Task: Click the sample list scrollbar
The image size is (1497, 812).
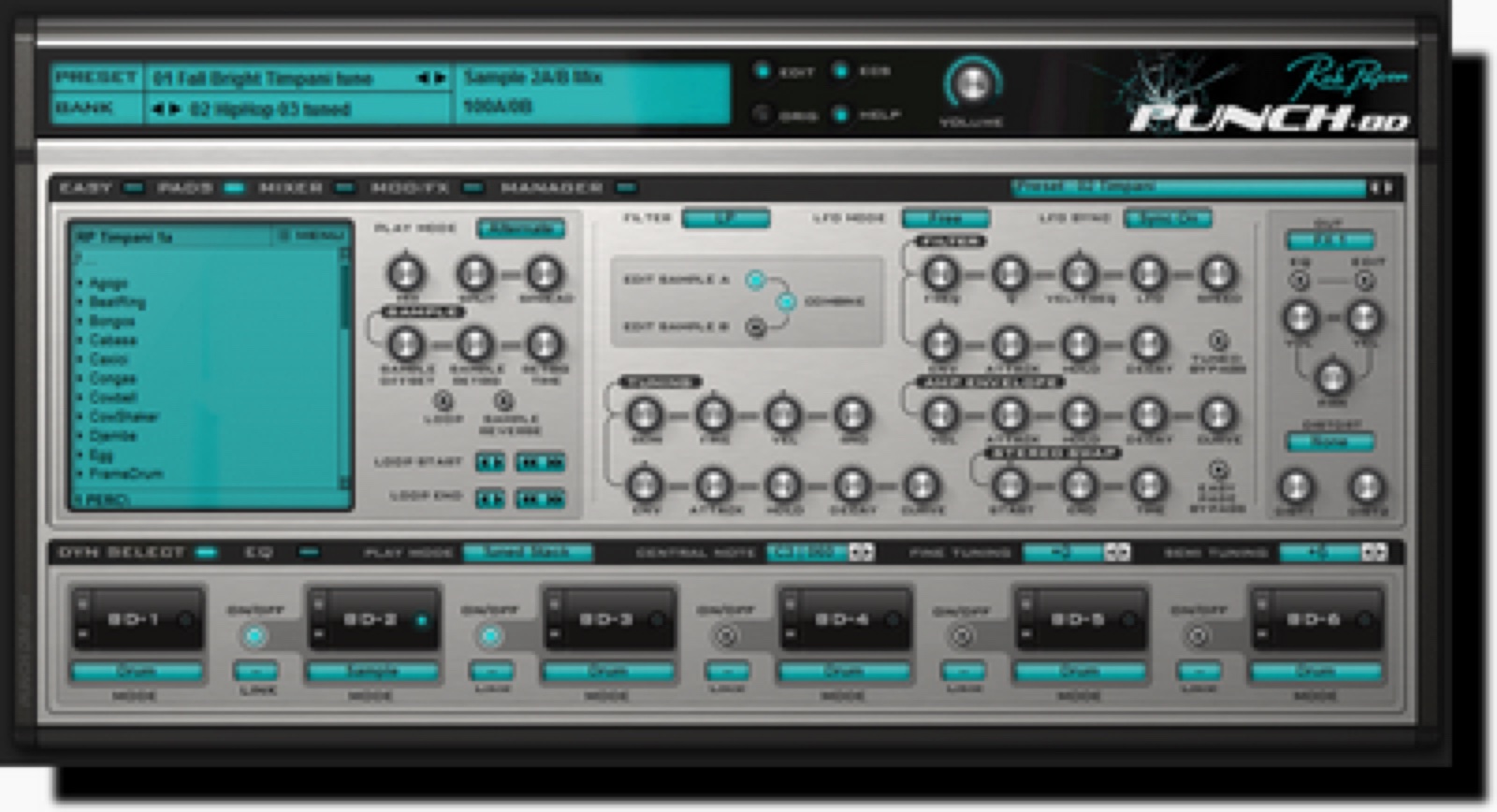Action: pyautogui.click(x=344, y=368)
